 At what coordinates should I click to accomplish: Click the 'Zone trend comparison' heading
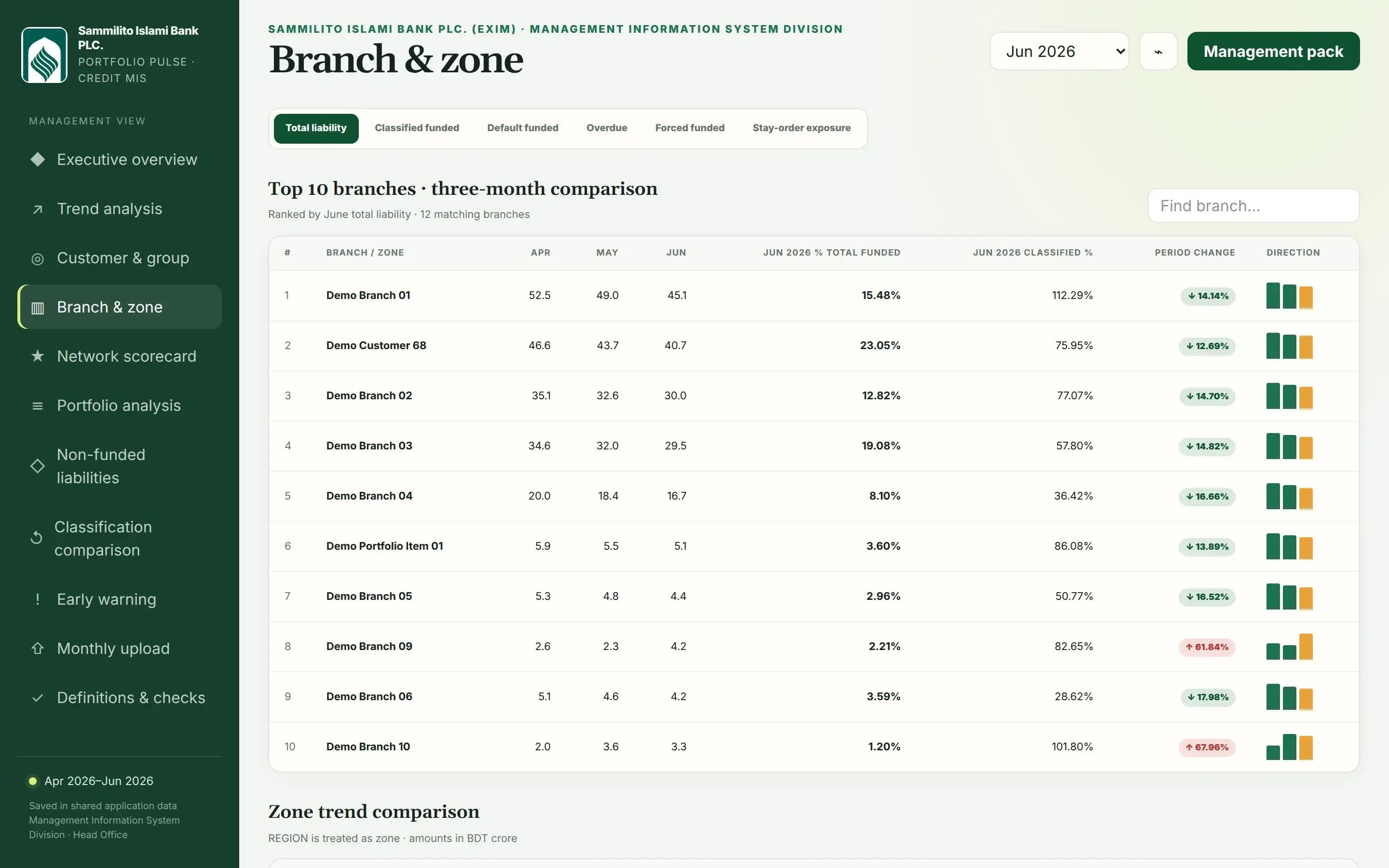tap(374, 812)
